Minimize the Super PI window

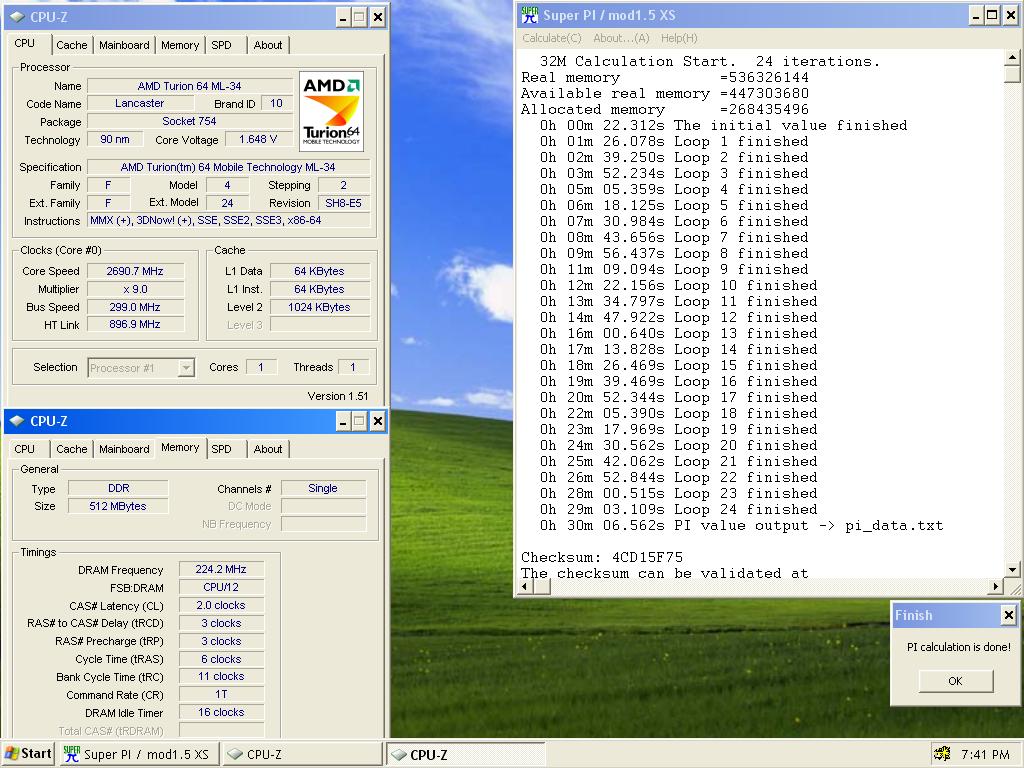click(x=976, y=15)
